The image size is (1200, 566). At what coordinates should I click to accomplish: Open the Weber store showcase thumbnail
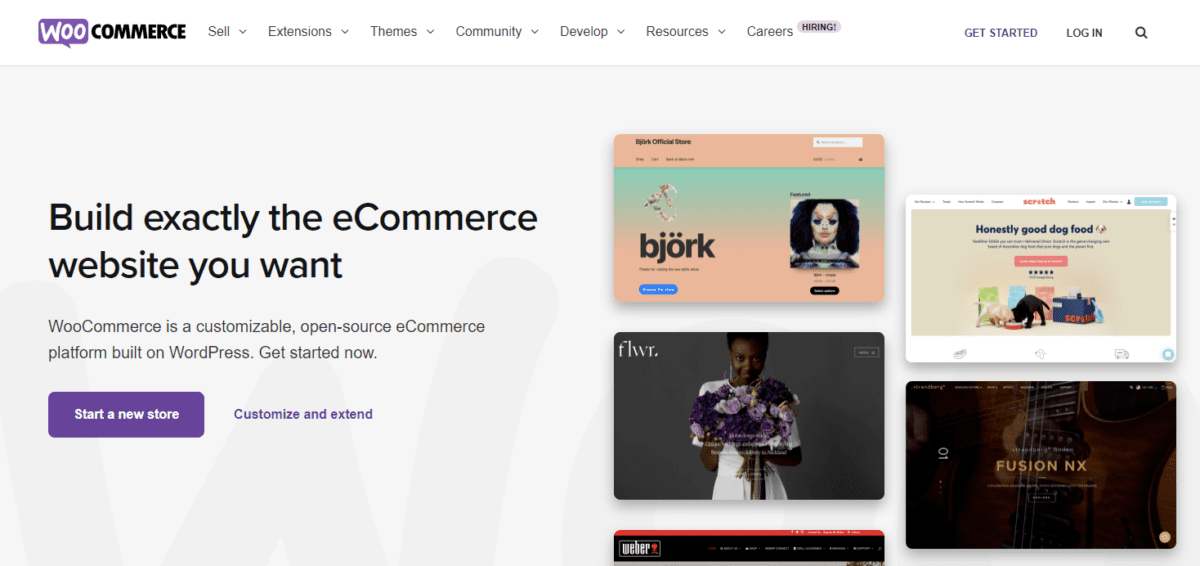pyautogui.click(x=748, y=548)
